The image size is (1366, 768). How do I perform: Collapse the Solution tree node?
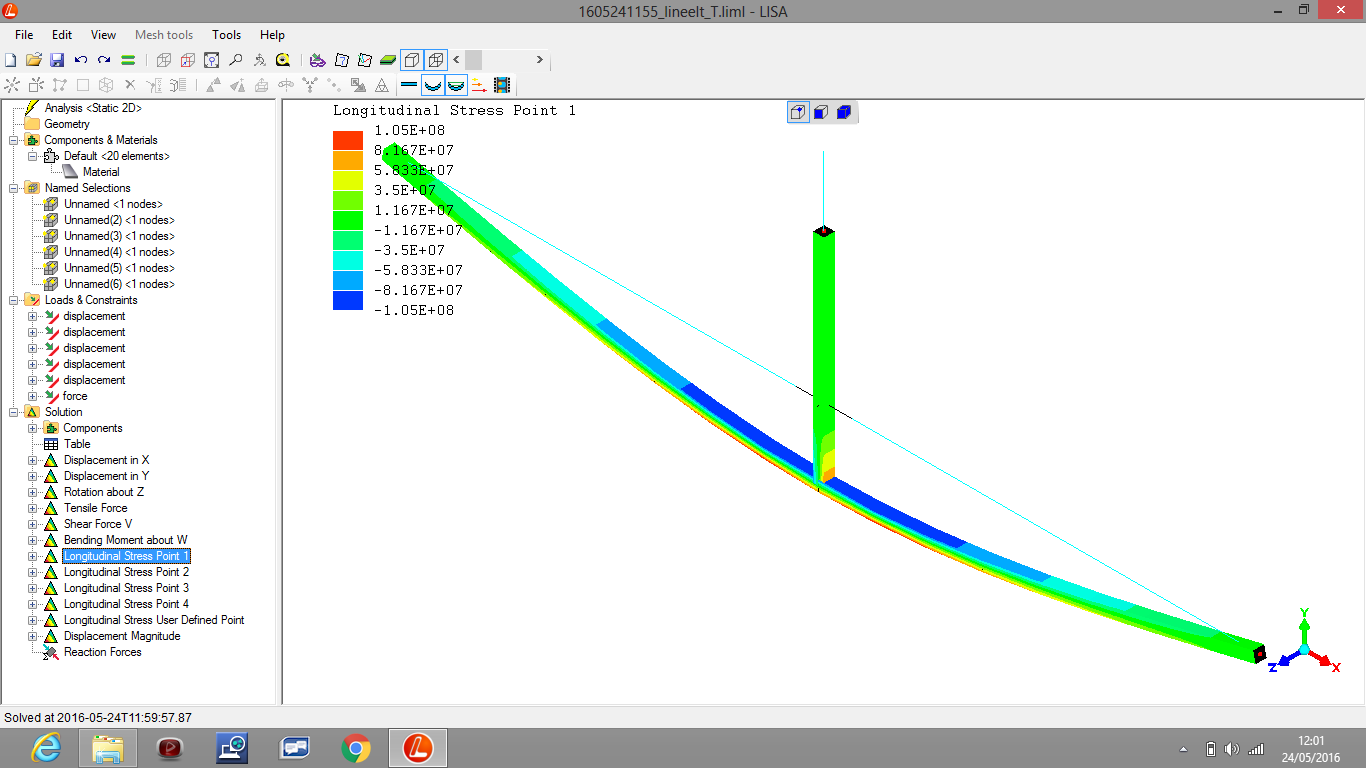tap(13, 412)
